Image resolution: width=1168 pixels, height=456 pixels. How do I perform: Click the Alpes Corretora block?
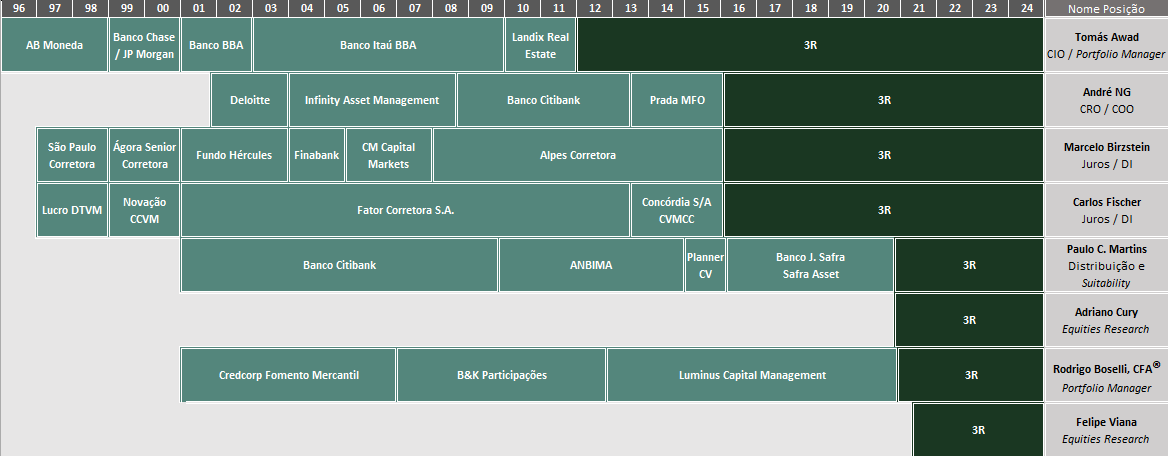(578, 155)
